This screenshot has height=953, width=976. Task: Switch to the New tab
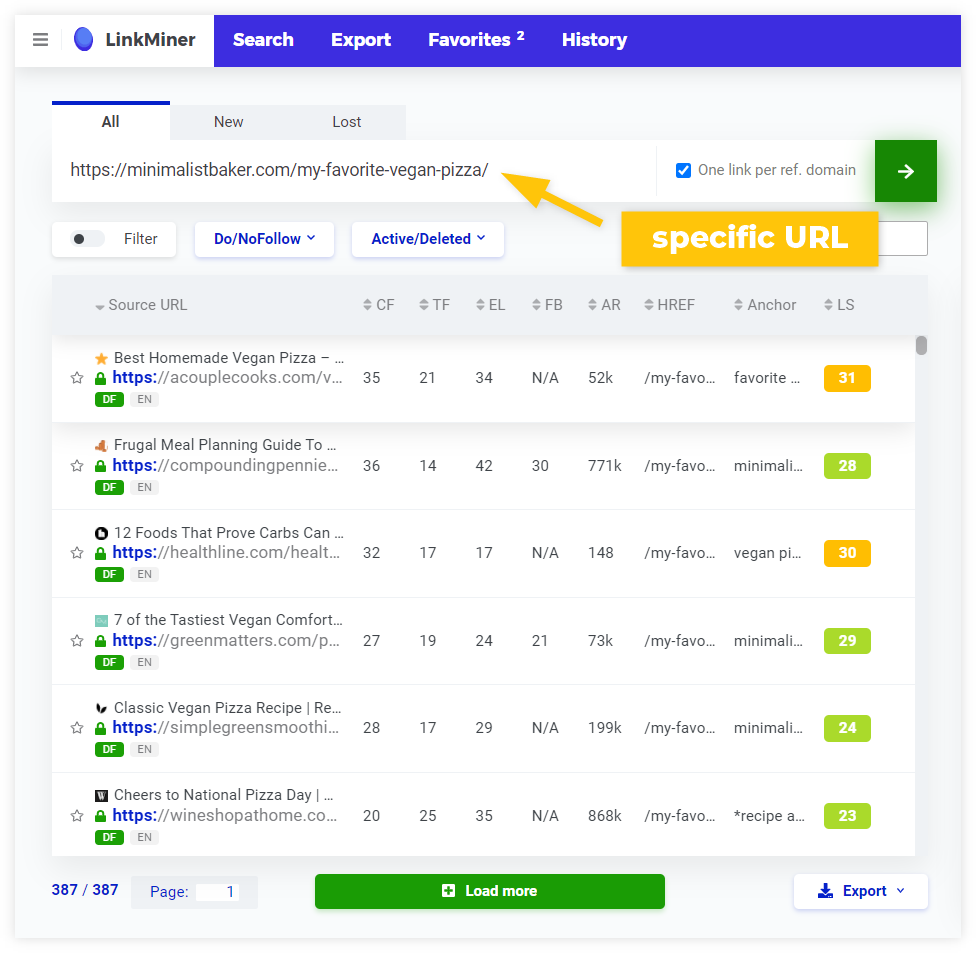point(228,122)
